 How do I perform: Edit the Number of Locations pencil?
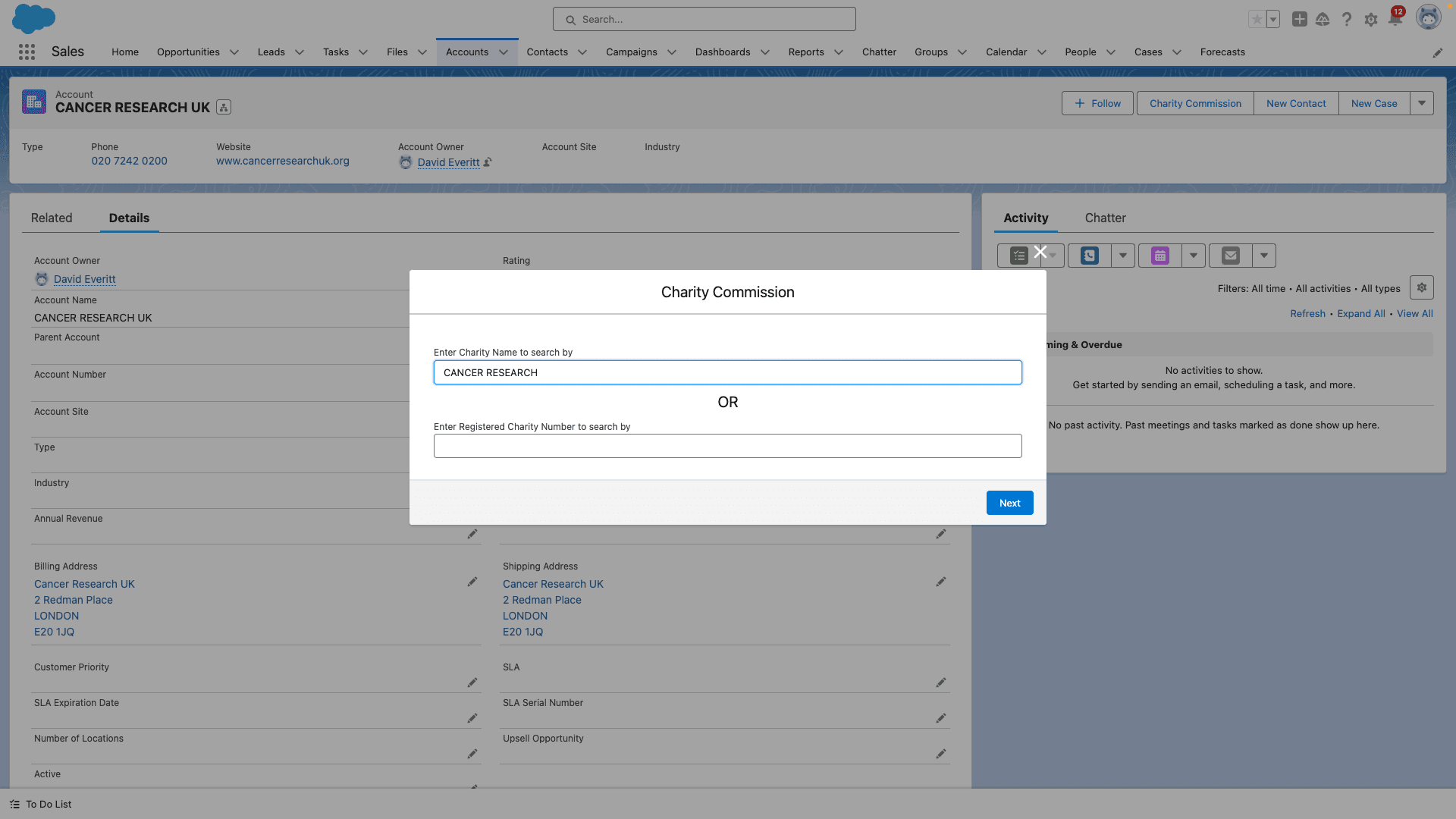point(472,754)
